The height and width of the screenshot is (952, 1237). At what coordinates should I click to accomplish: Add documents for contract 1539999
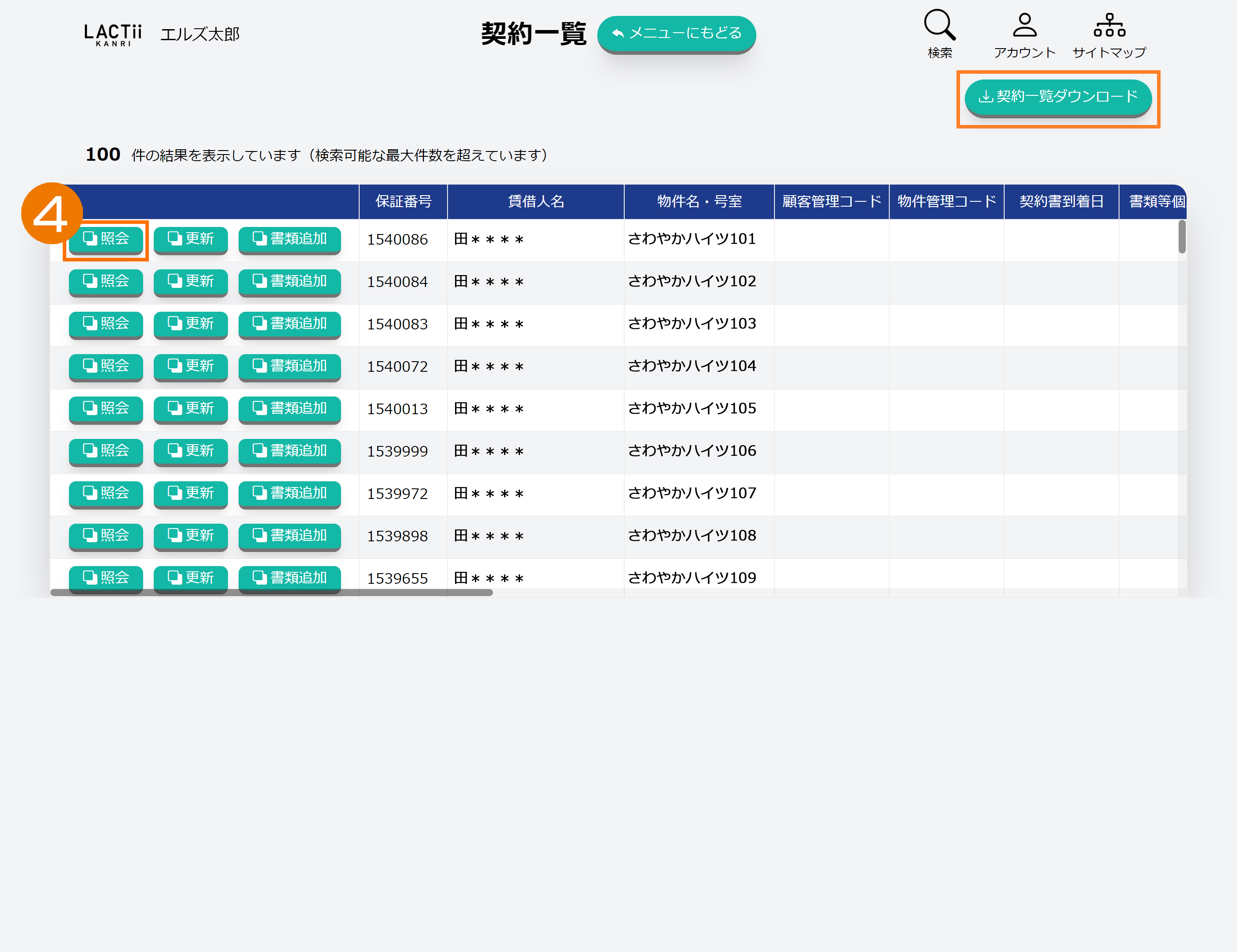pyautogui.click(x=289, y=451)
